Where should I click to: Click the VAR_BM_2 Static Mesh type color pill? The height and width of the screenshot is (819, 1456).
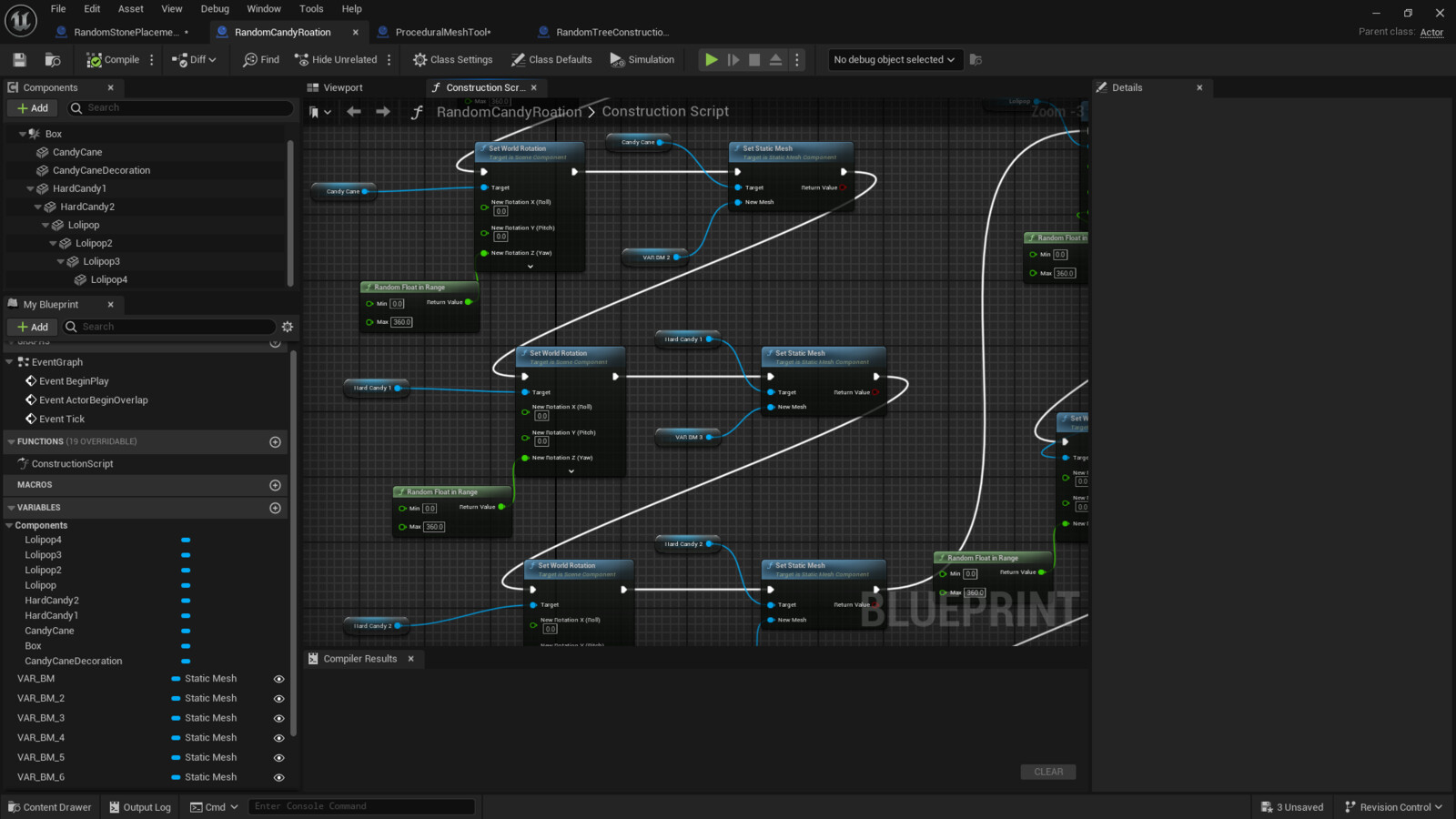[176, 699]
